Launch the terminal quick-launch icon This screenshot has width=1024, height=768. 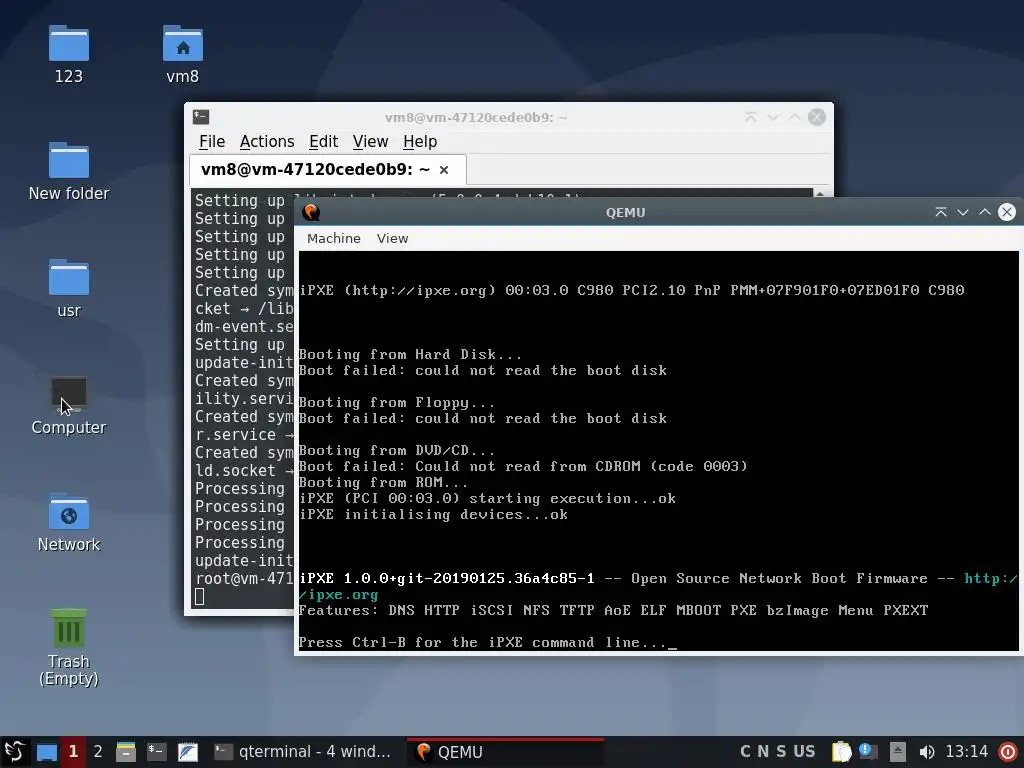(x=157, y=752)
